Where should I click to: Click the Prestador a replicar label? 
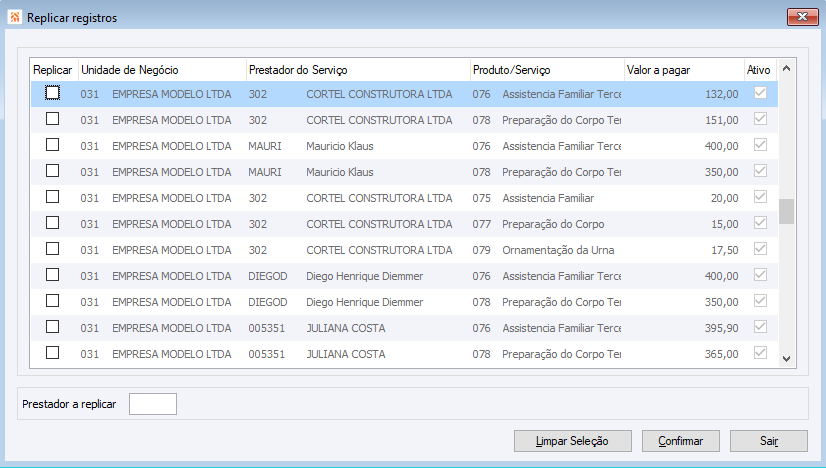coord(69,404)
